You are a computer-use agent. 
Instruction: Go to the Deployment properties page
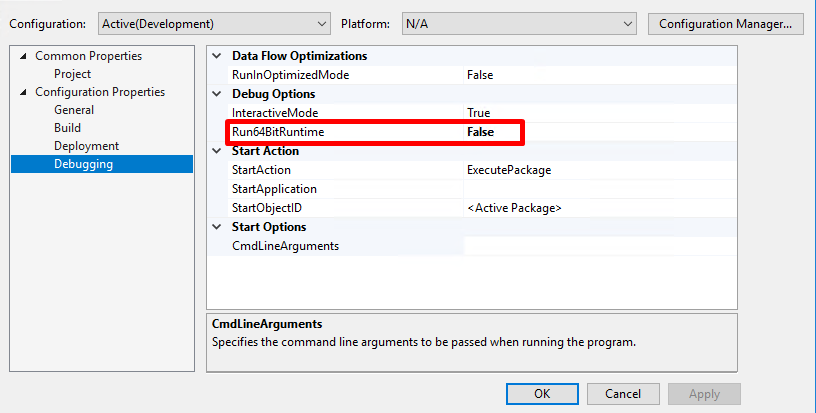point(86,146)
